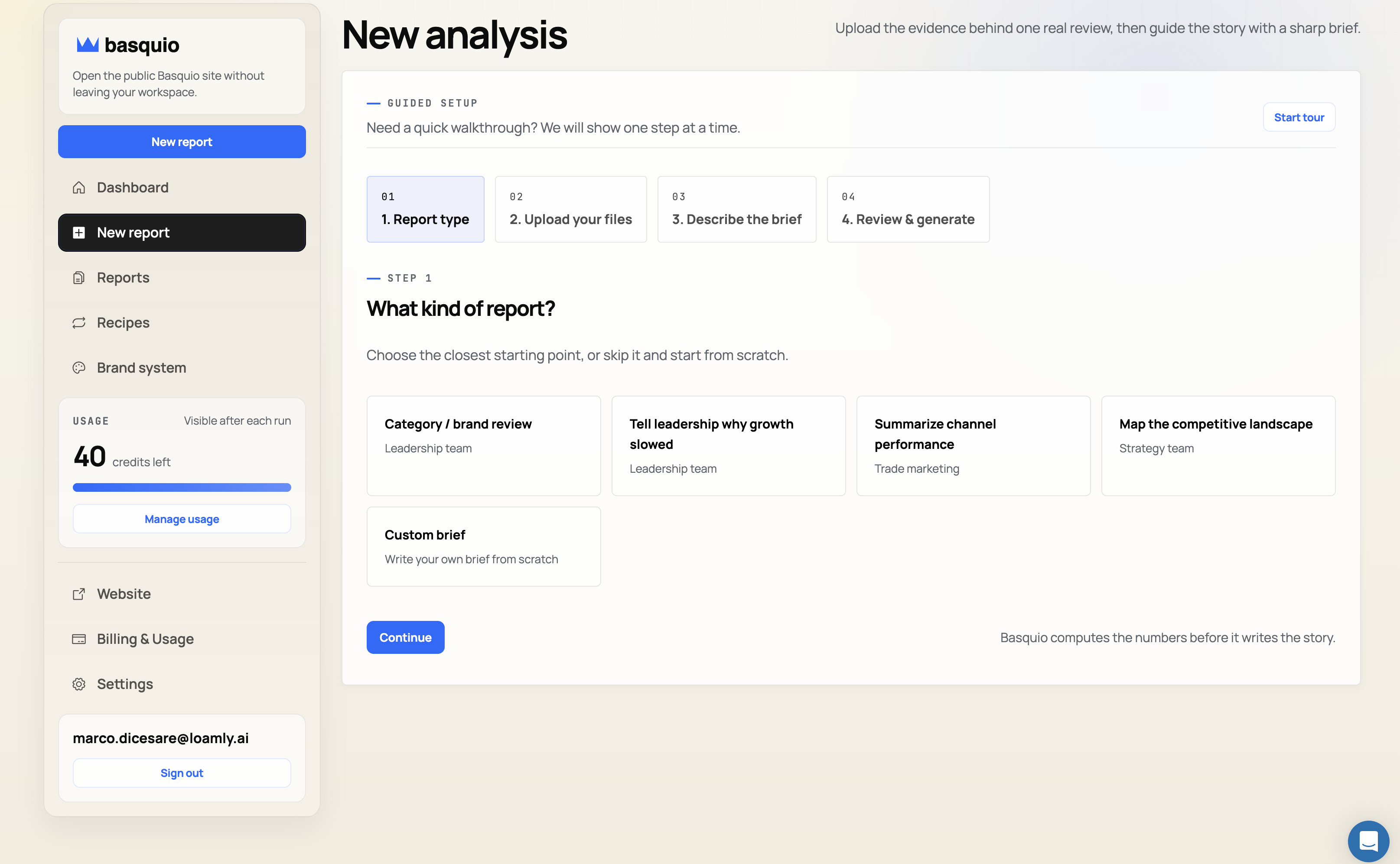Click the Basquio crown logo icon
Image resolution: width=1400 pixels, height=864 pixels.
tap(88, 45)
